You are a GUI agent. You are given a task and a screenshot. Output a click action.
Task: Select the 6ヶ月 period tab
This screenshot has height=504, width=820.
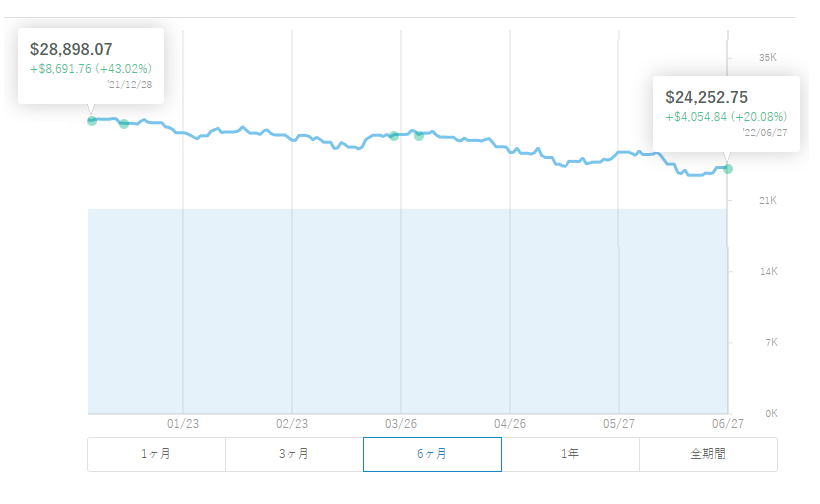pyautogui.click(x=432, y=454)
